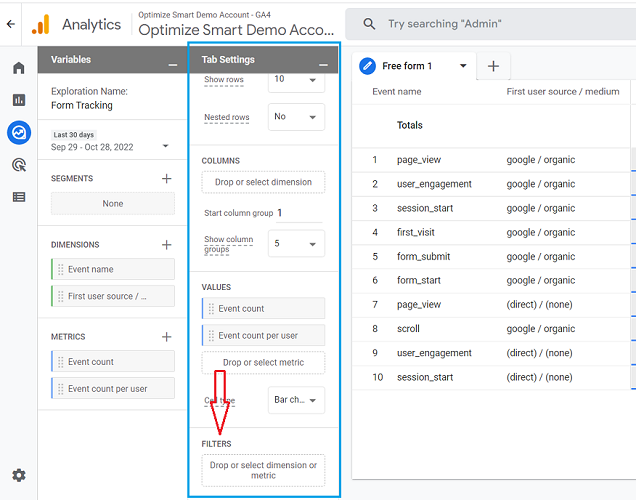Image resolution: width=636 pixels, height=500 pixels.
Task: Click Filters drop dimension or metric box
Action: 263,470
